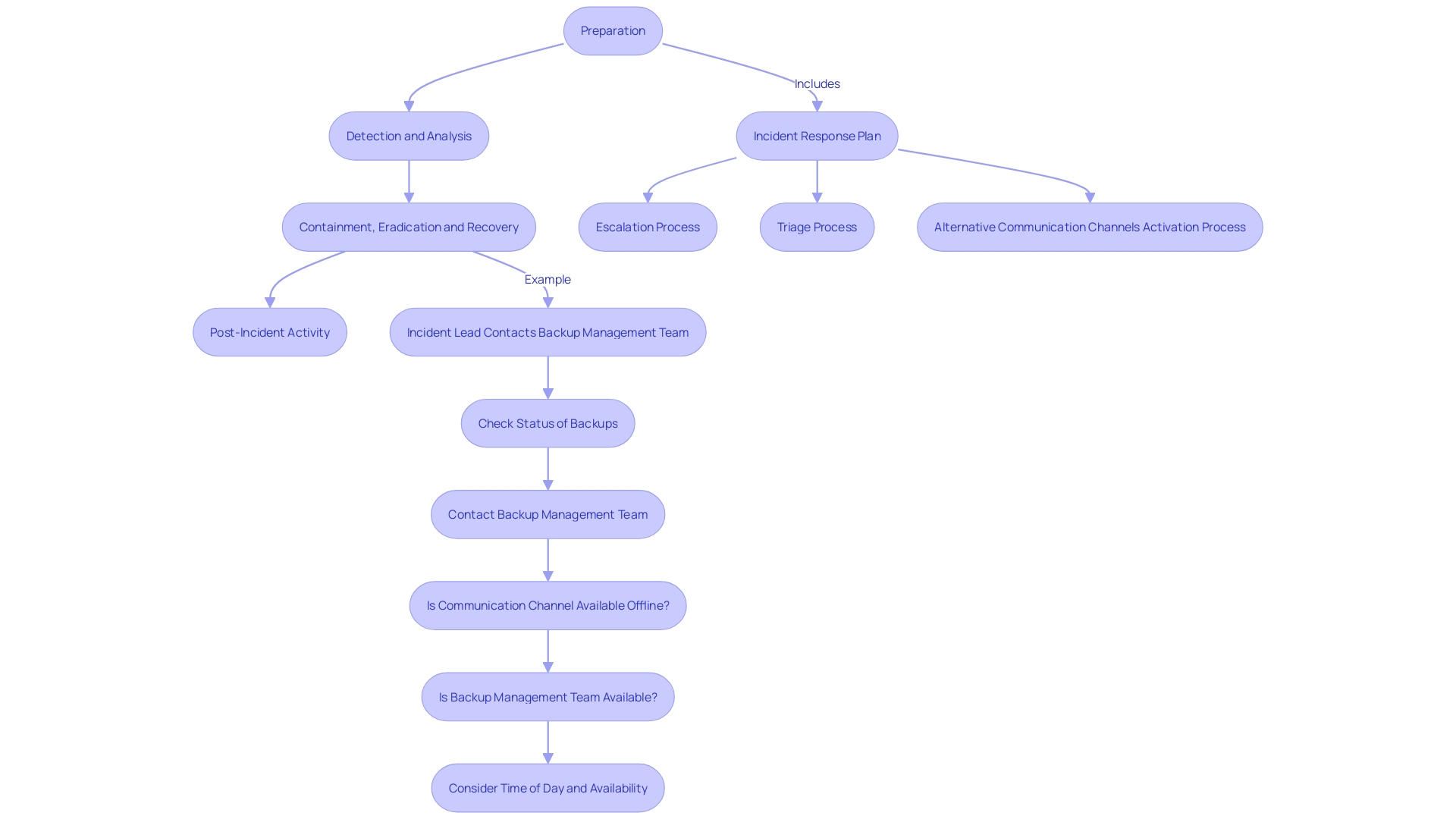Image resolution: width=1456 pixels, height=819 pixels.
Task: Toggle visibility of Post-Incident Activity node
Action: [269, 332]
